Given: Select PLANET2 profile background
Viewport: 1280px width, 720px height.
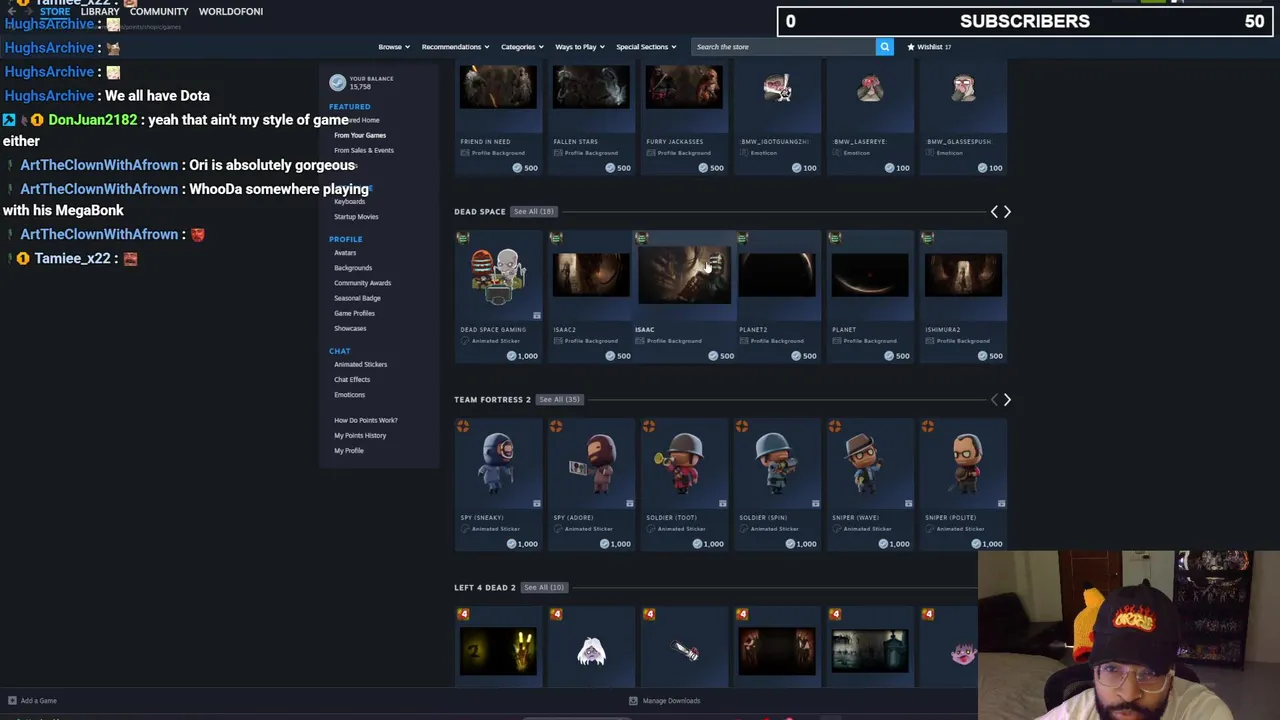Looking at the screenshot, I should [777, 296].
